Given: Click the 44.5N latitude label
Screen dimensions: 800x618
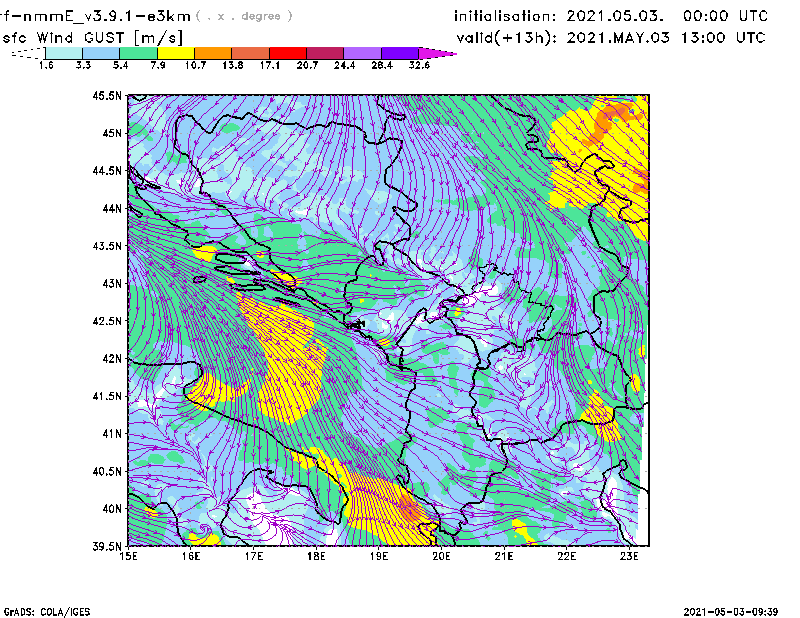Looking at the screenshot, I should click(x=107, y=170).
